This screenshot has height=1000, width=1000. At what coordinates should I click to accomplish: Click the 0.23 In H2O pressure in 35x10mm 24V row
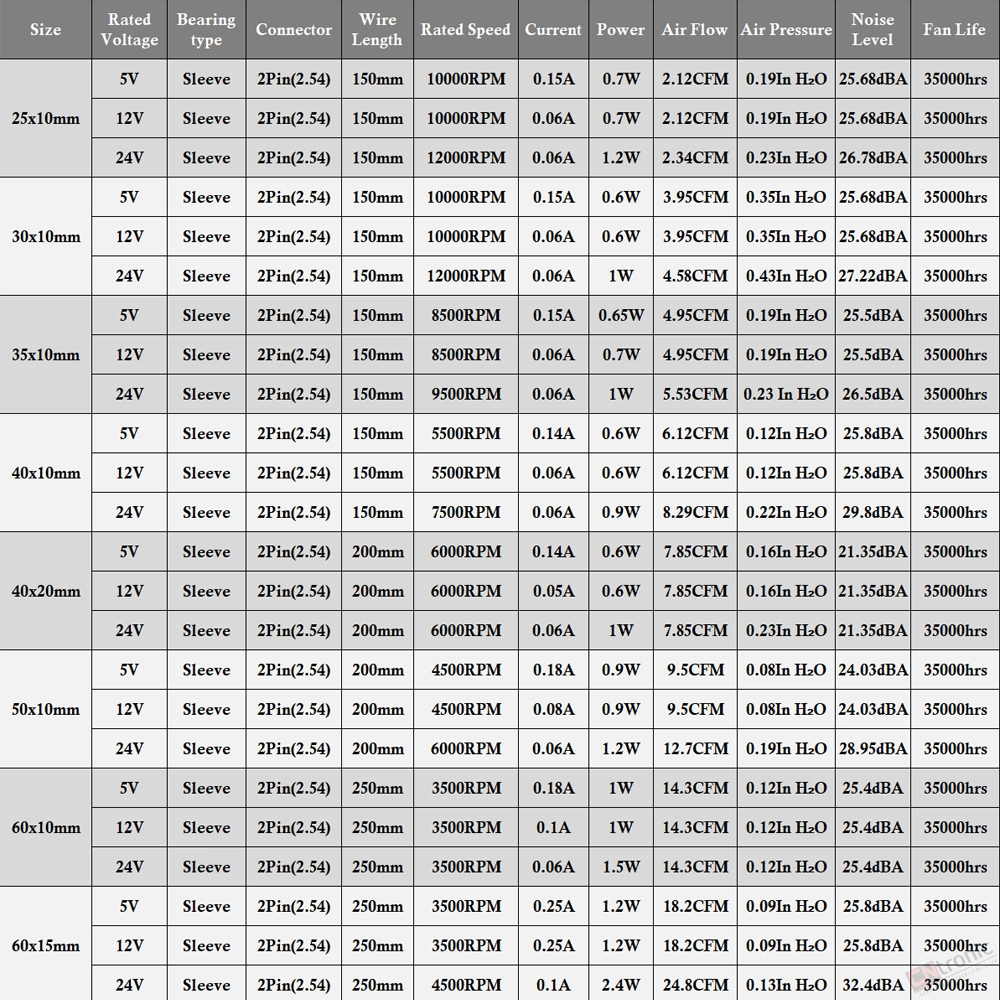tap(786, 394)
